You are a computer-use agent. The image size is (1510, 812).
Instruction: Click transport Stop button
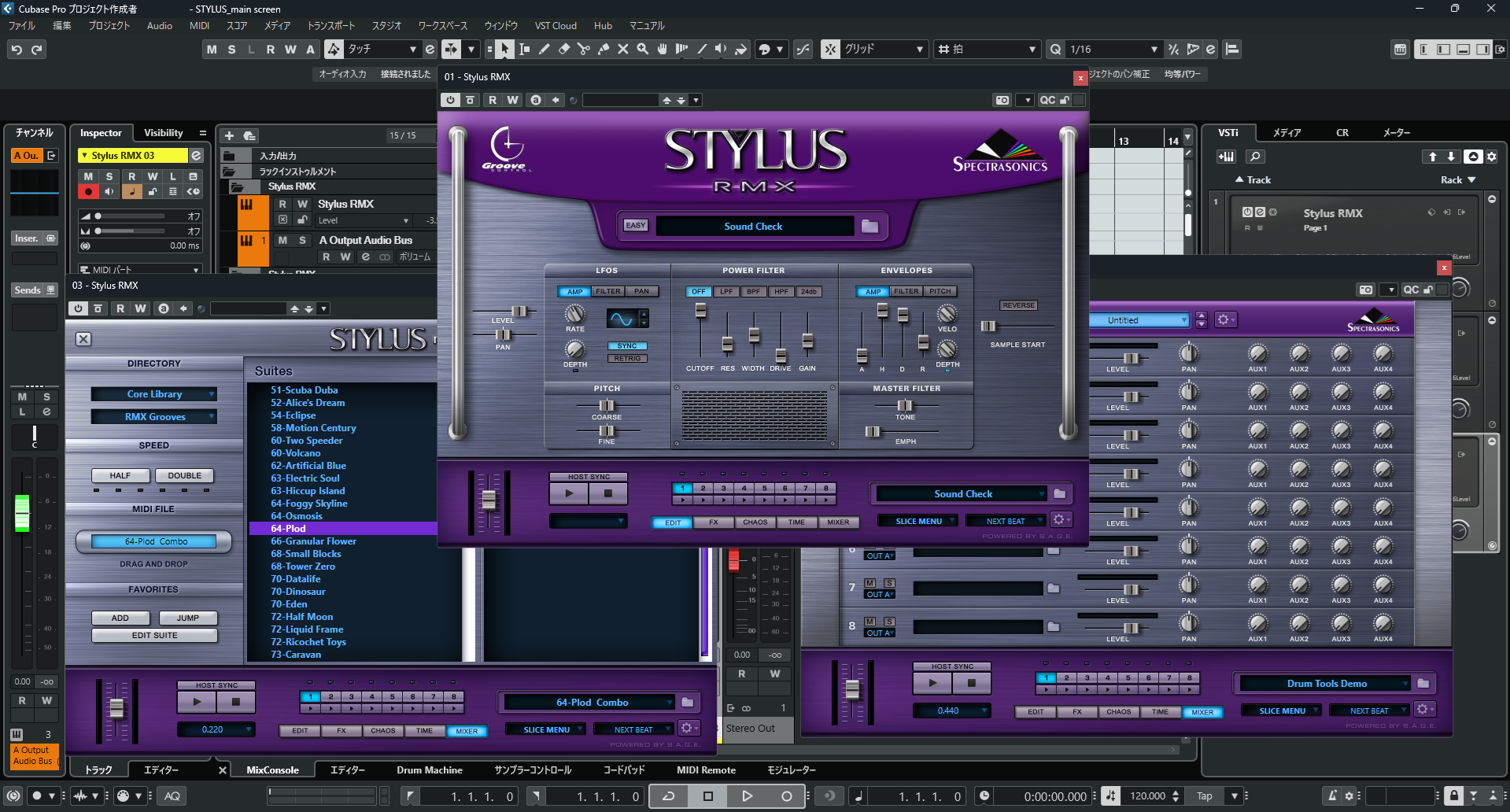707,796
